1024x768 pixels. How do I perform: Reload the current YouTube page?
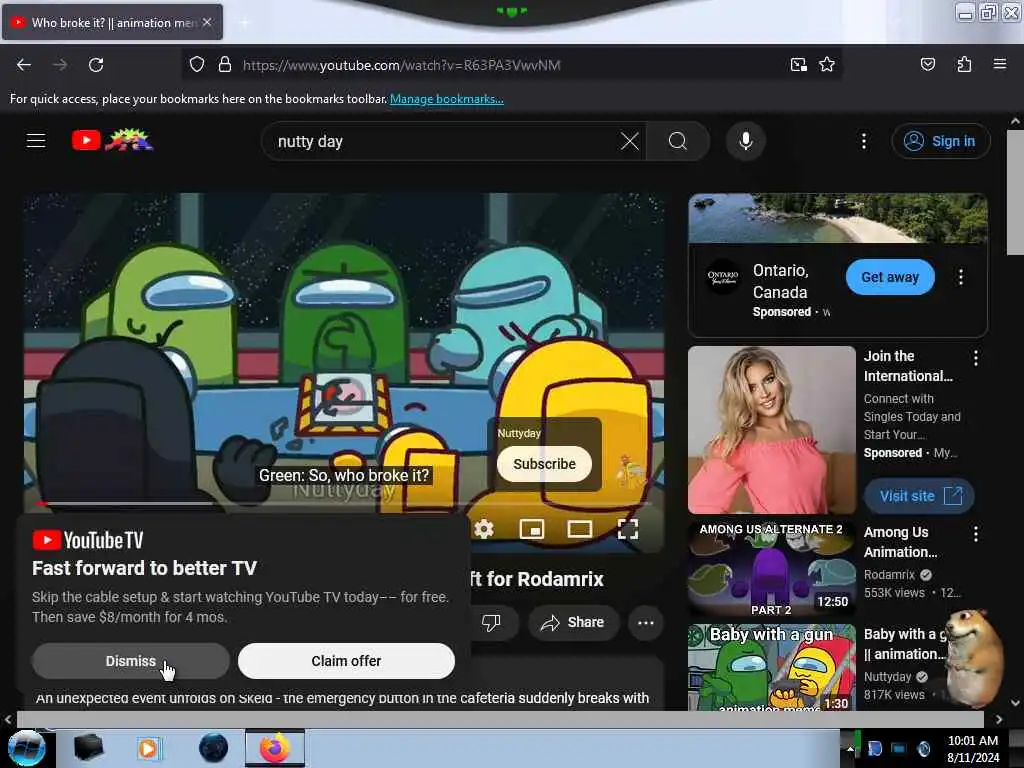[x=96, y=65]
